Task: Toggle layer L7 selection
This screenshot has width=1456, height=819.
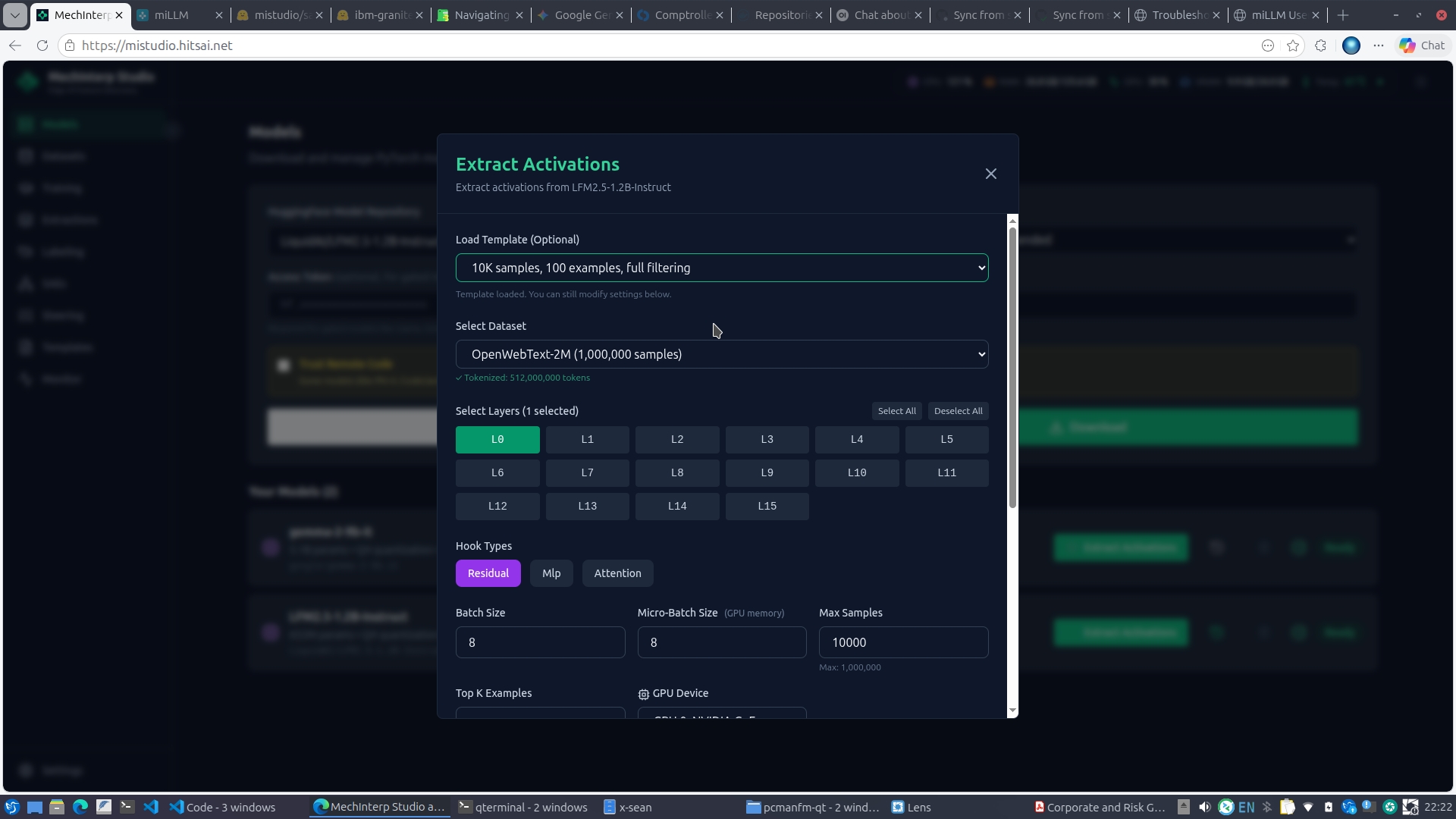Action: click(x=587, y=473)
